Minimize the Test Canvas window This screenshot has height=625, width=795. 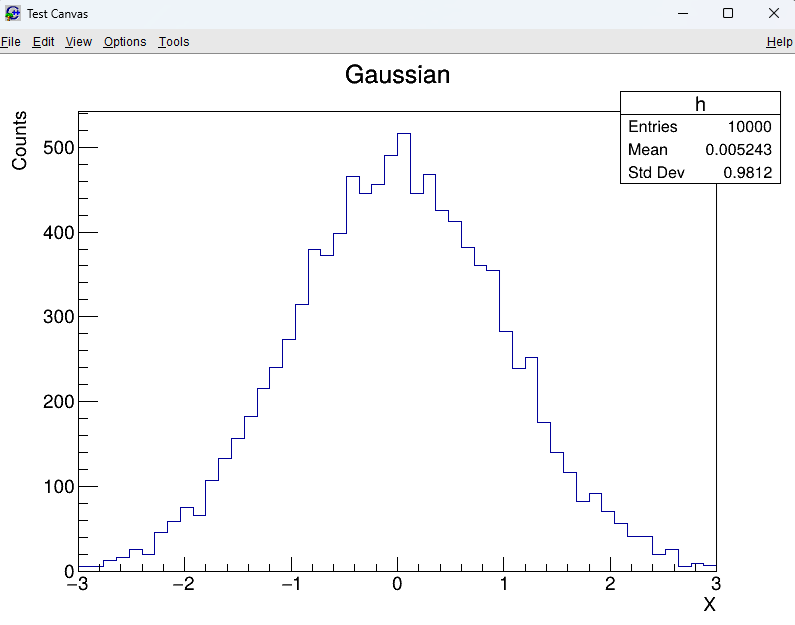point(684,13)
